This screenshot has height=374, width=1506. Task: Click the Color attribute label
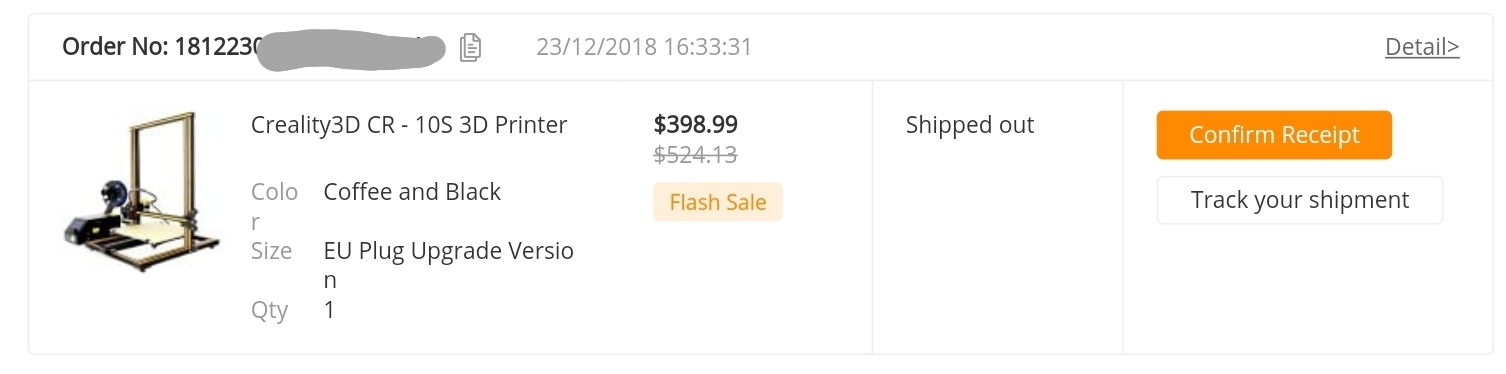click(x=274, y=206)
